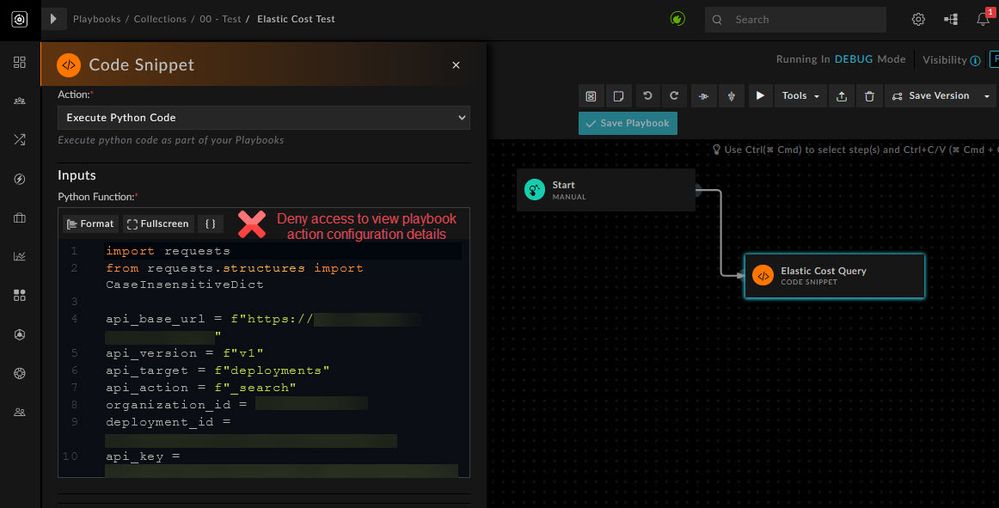
Task: Open the Action dropdown showing Execute Python Code
Action: coord(263,118)
